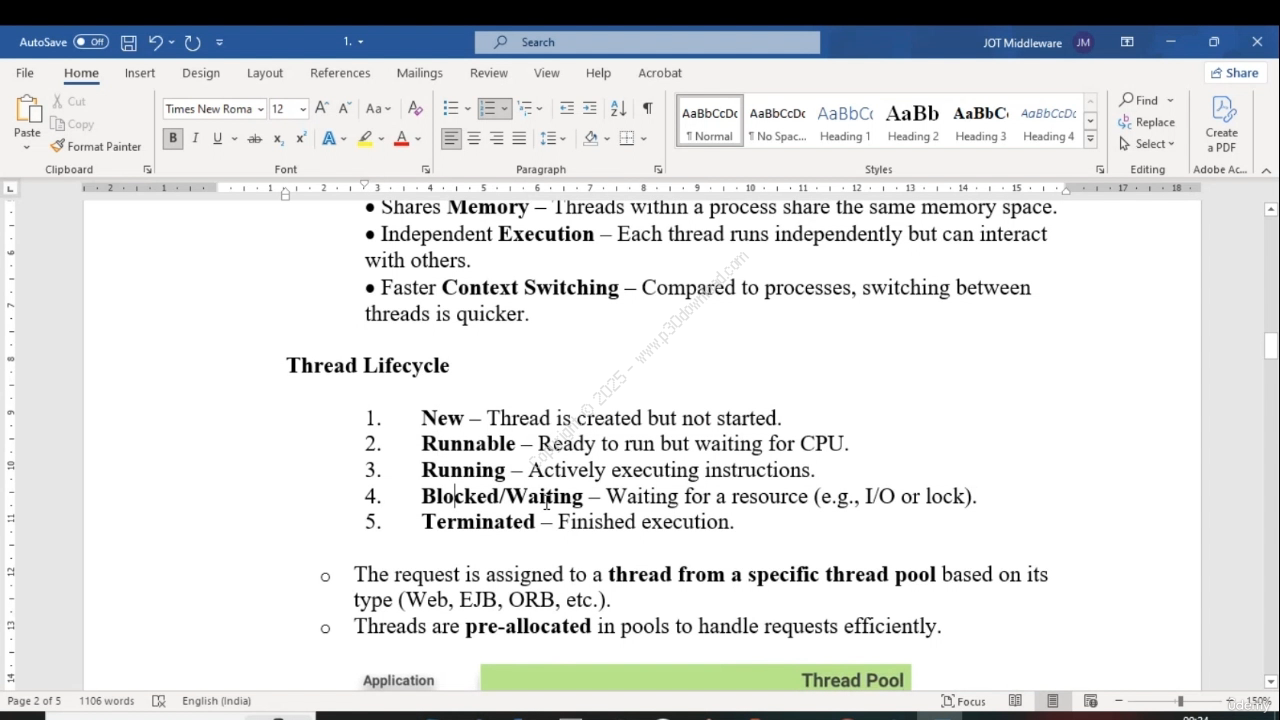Viewport: 1280px width, 720px height.
Task: Open the Paragraph dialog launcher
Action: point(658,170)
